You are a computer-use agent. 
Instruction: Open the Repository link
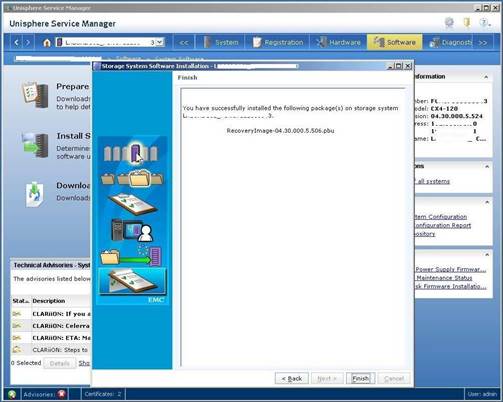click(x=425, y=234)
